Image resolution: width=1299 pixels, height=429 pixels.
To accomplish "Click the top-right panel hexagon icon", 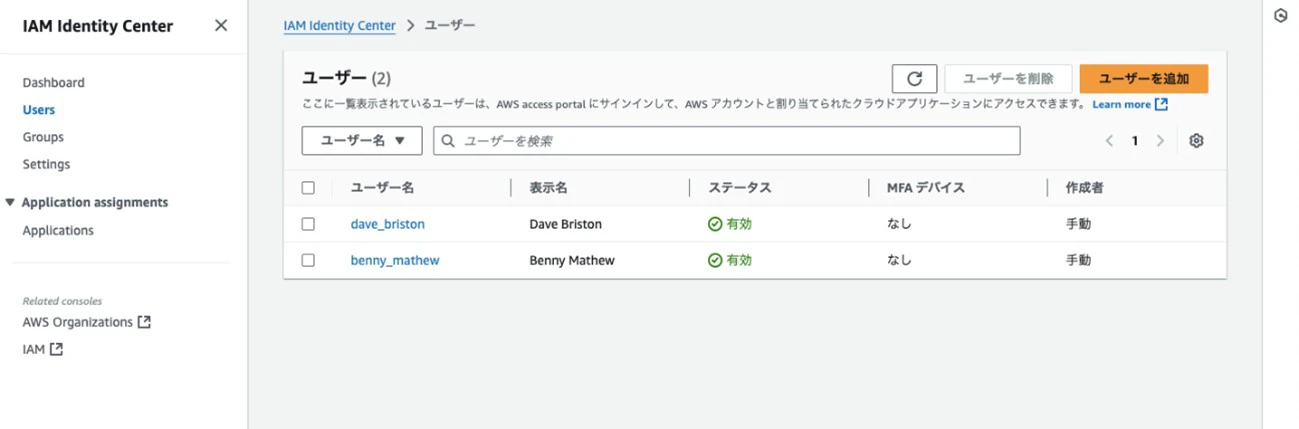I will (x=1280, y=16).
